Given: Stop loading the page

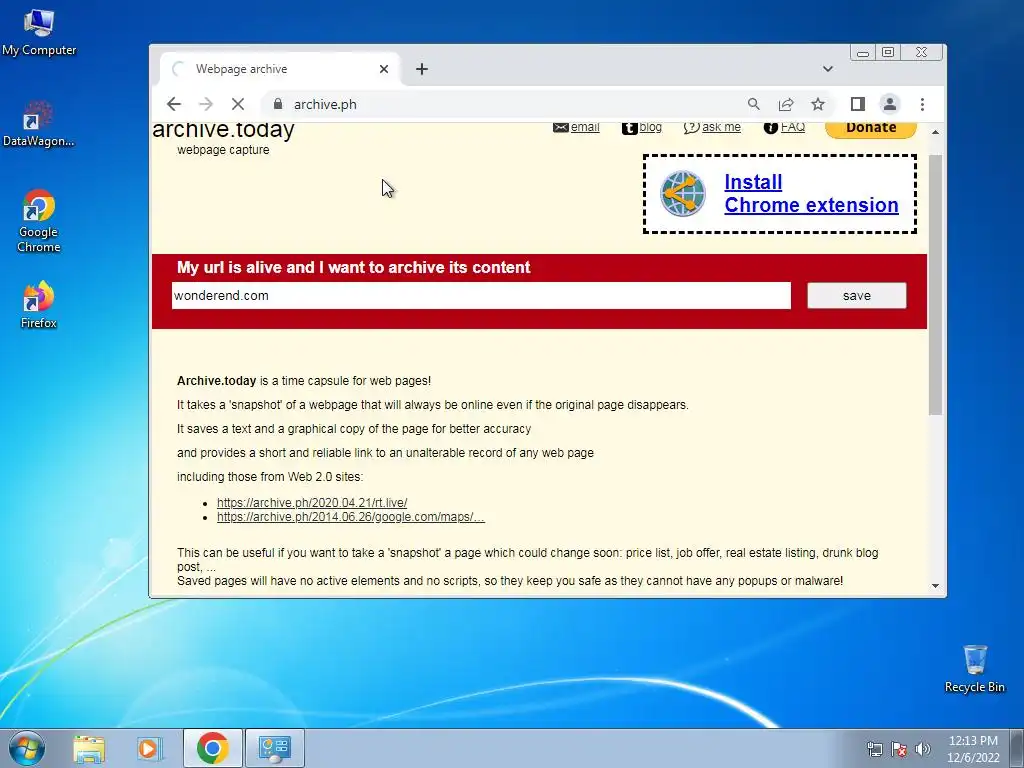Looking at the screenshot, I should [238, 104].
